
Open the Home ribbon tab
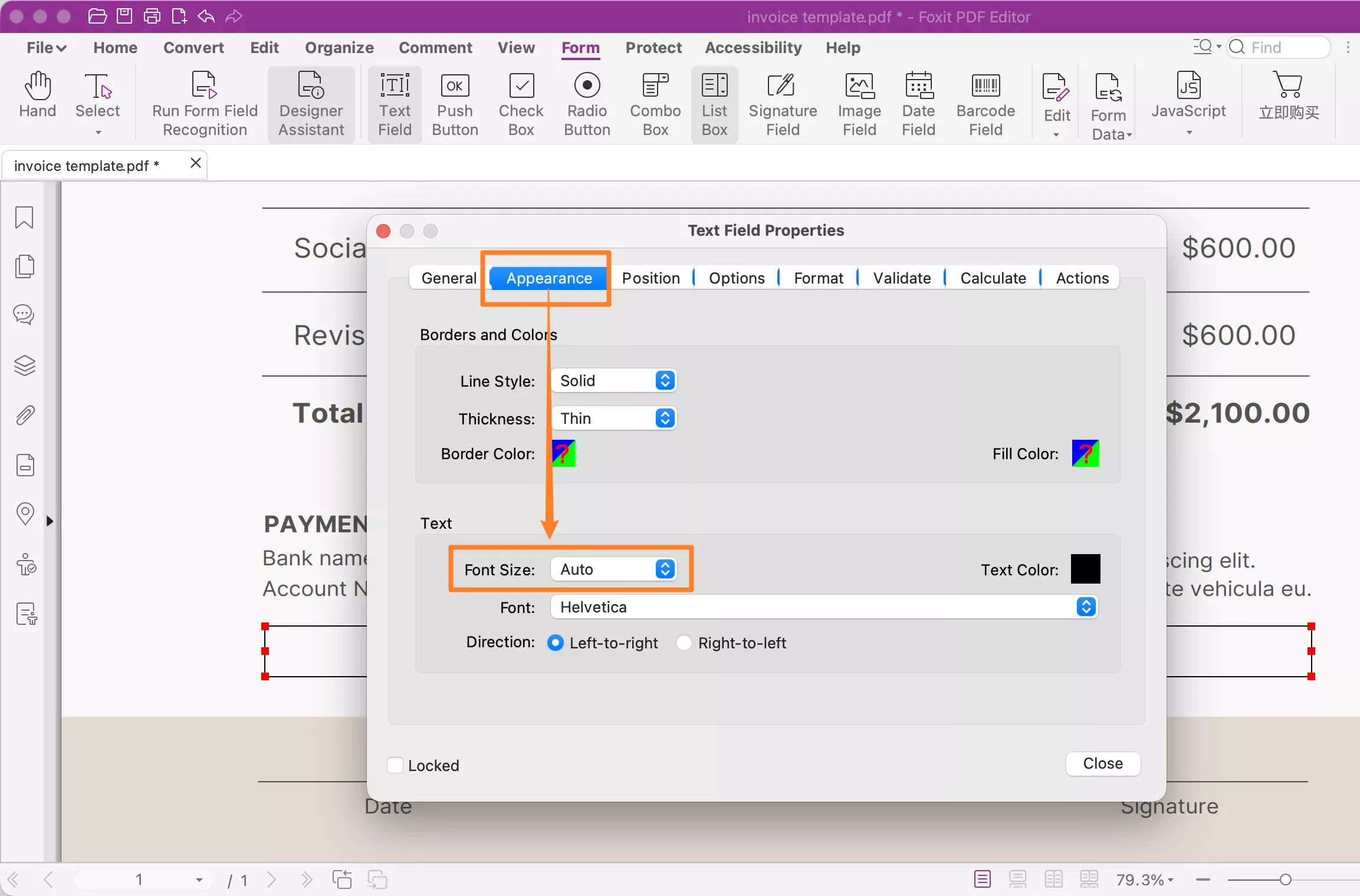(115, 48)
